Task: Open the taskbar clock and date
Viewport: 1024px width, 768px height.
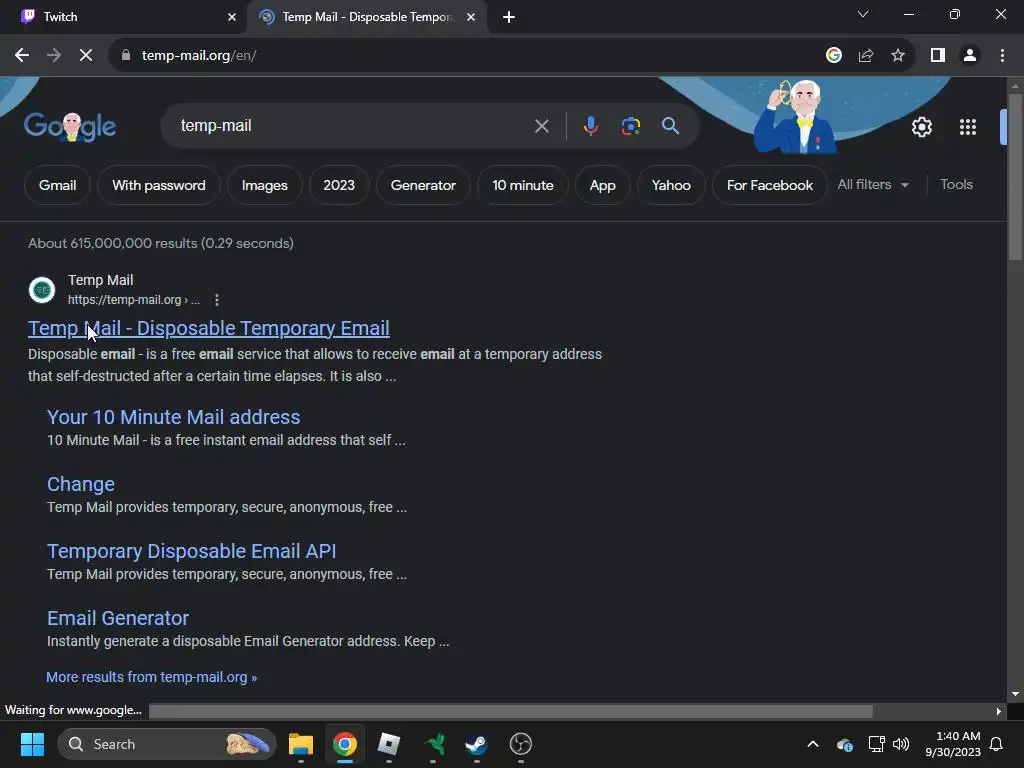Action: click(953, 744)
